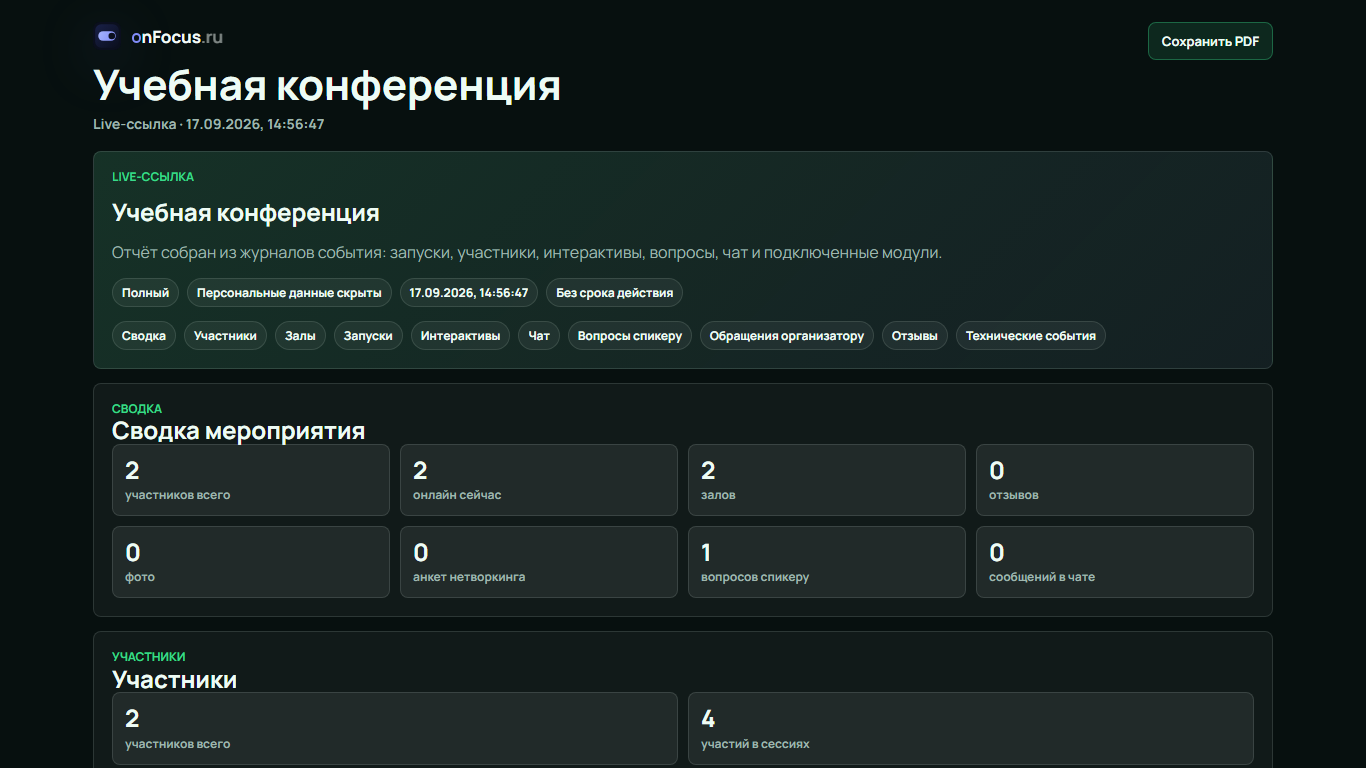Click the Участники section heading
This screenshot has width=1366, height=768.
pos(175,679)
